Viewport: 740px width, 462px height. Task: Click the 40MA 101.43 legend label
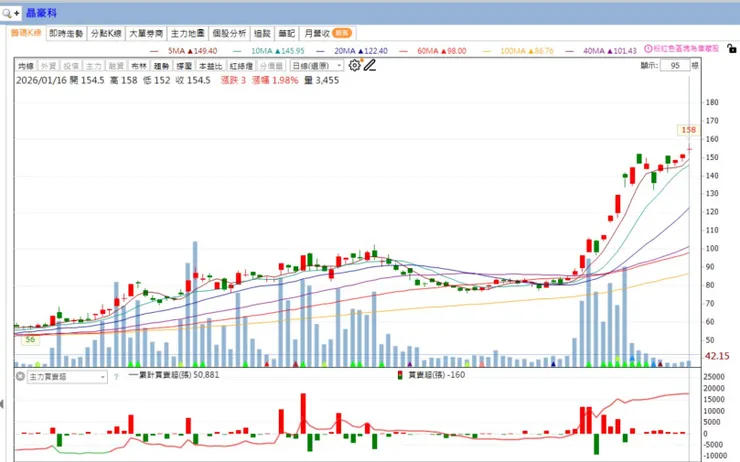point(610,51)
